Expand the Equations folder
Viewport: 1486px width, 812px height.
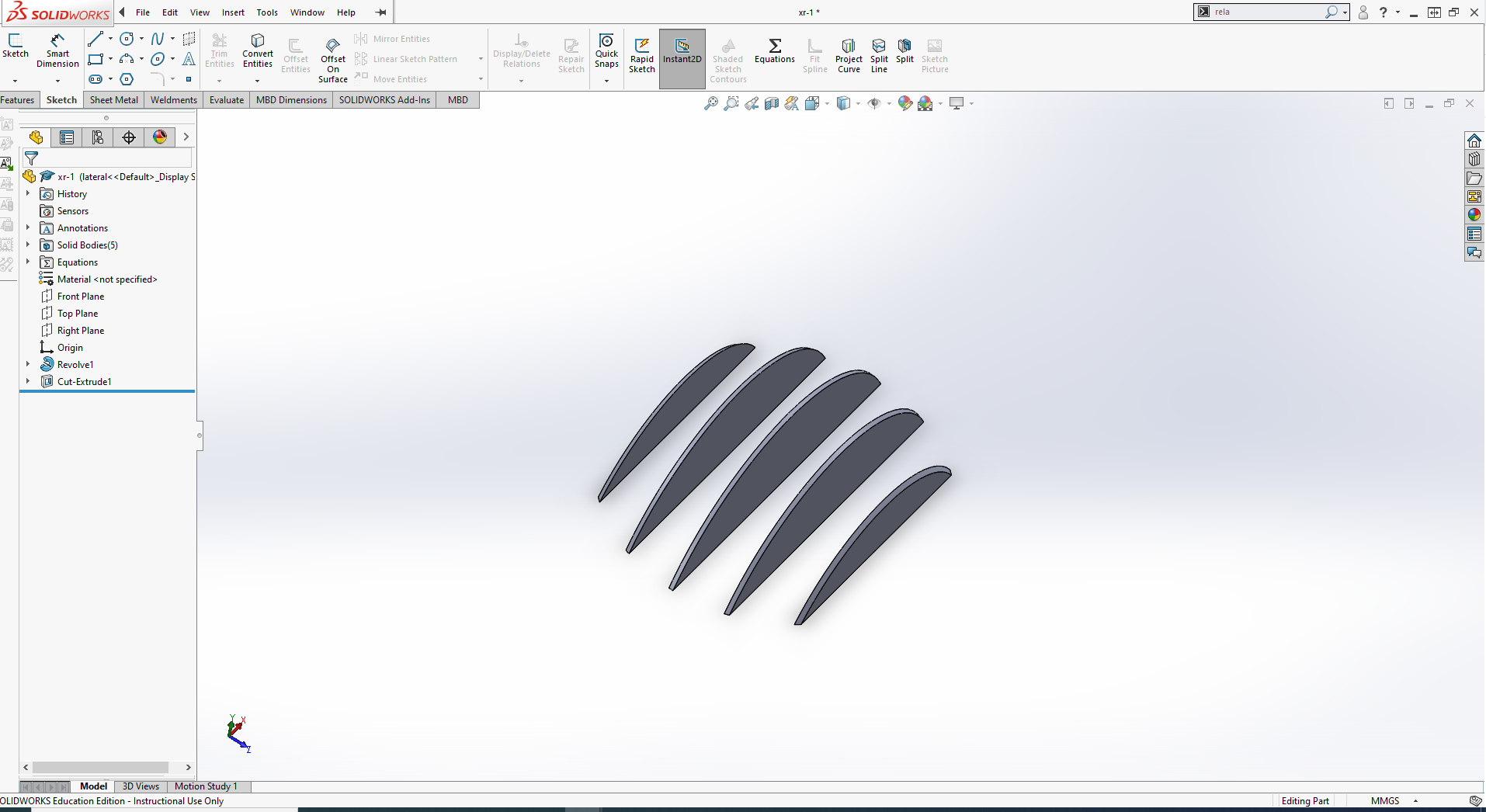pos(28,262)
